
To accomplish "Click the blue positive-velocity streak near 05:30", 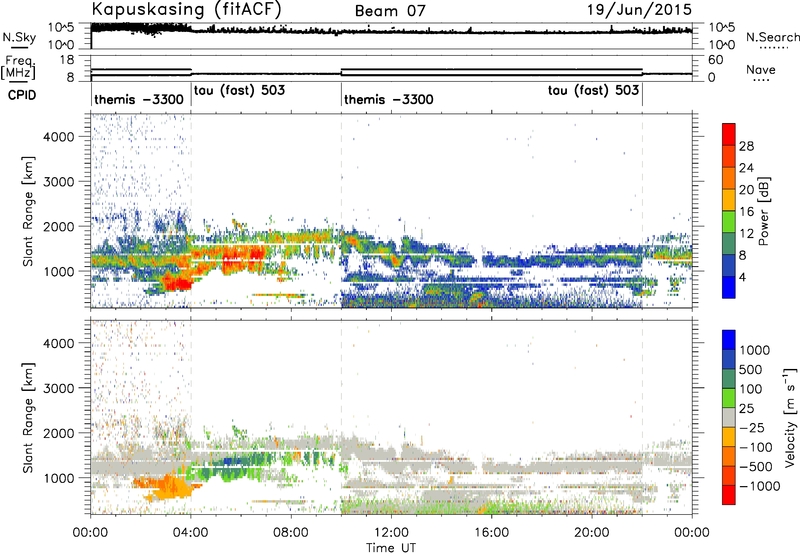I will pos(233,461).
